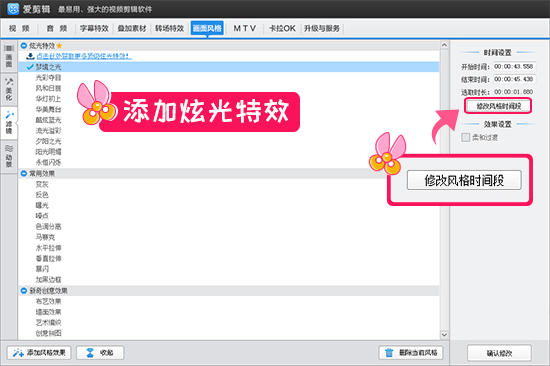Select the 加黑边框 effect
Image resolution: width=550 pixels, height=366 pixels.
click(x=48, y=280)
